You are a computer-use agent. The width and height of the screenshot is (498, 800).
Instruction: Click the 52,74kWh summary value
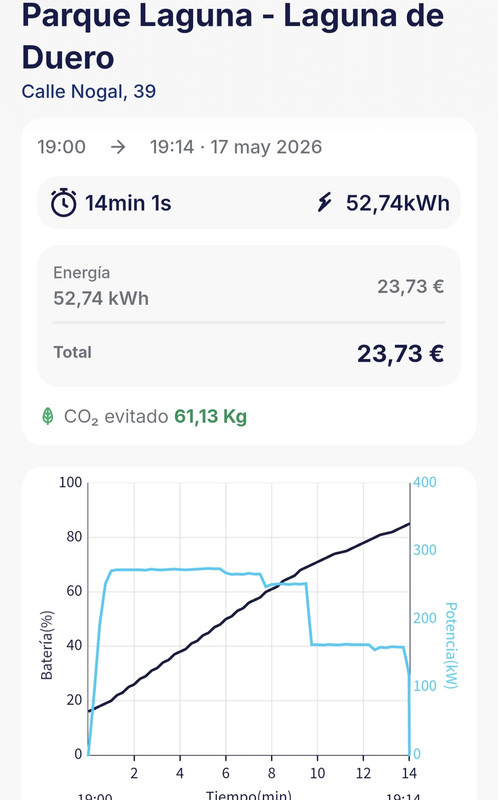[x=398, y=203]
